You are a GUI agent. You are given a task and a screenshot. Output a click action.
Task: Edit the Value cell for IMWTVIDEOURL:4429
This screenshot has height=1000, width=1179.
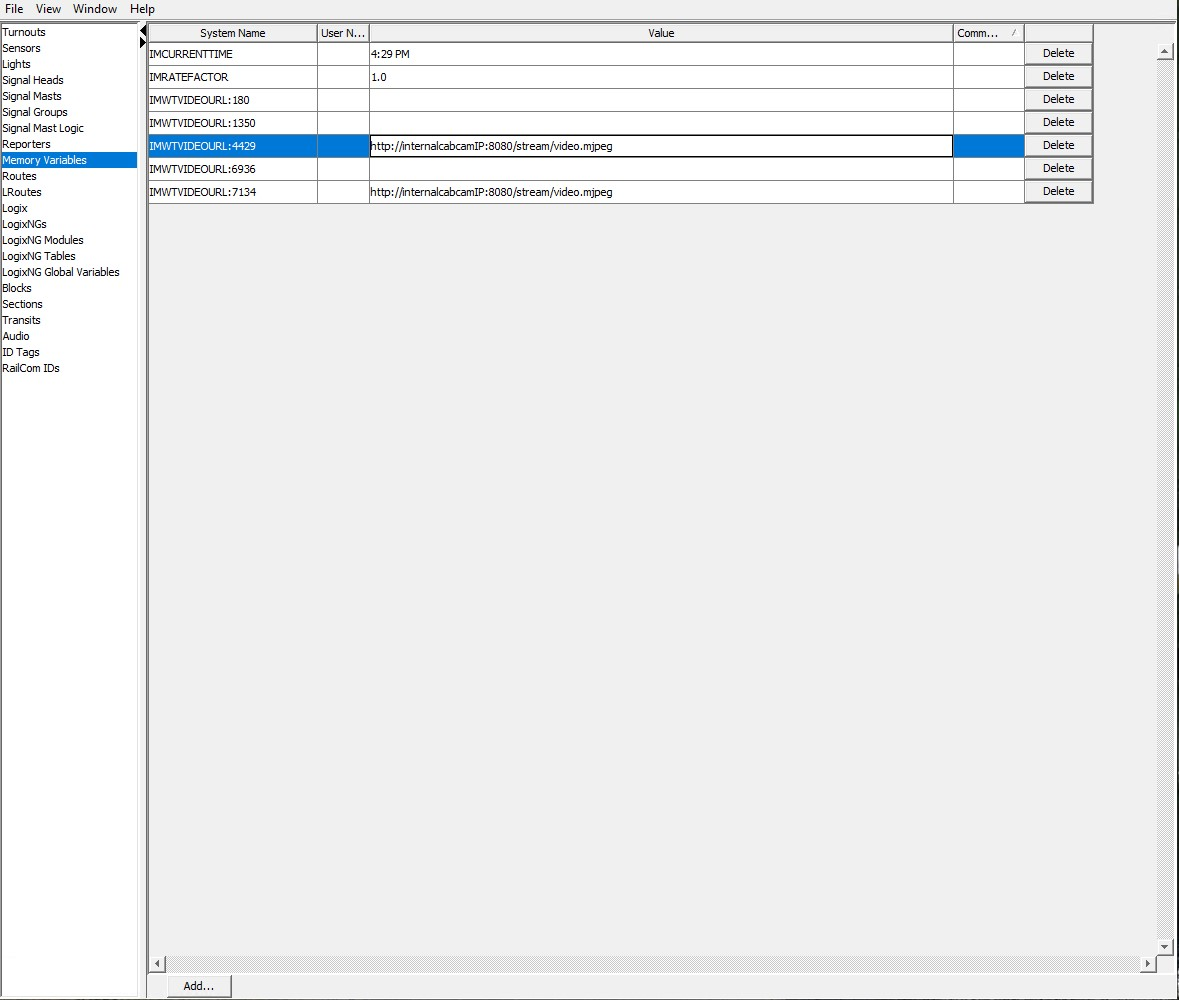660,145
